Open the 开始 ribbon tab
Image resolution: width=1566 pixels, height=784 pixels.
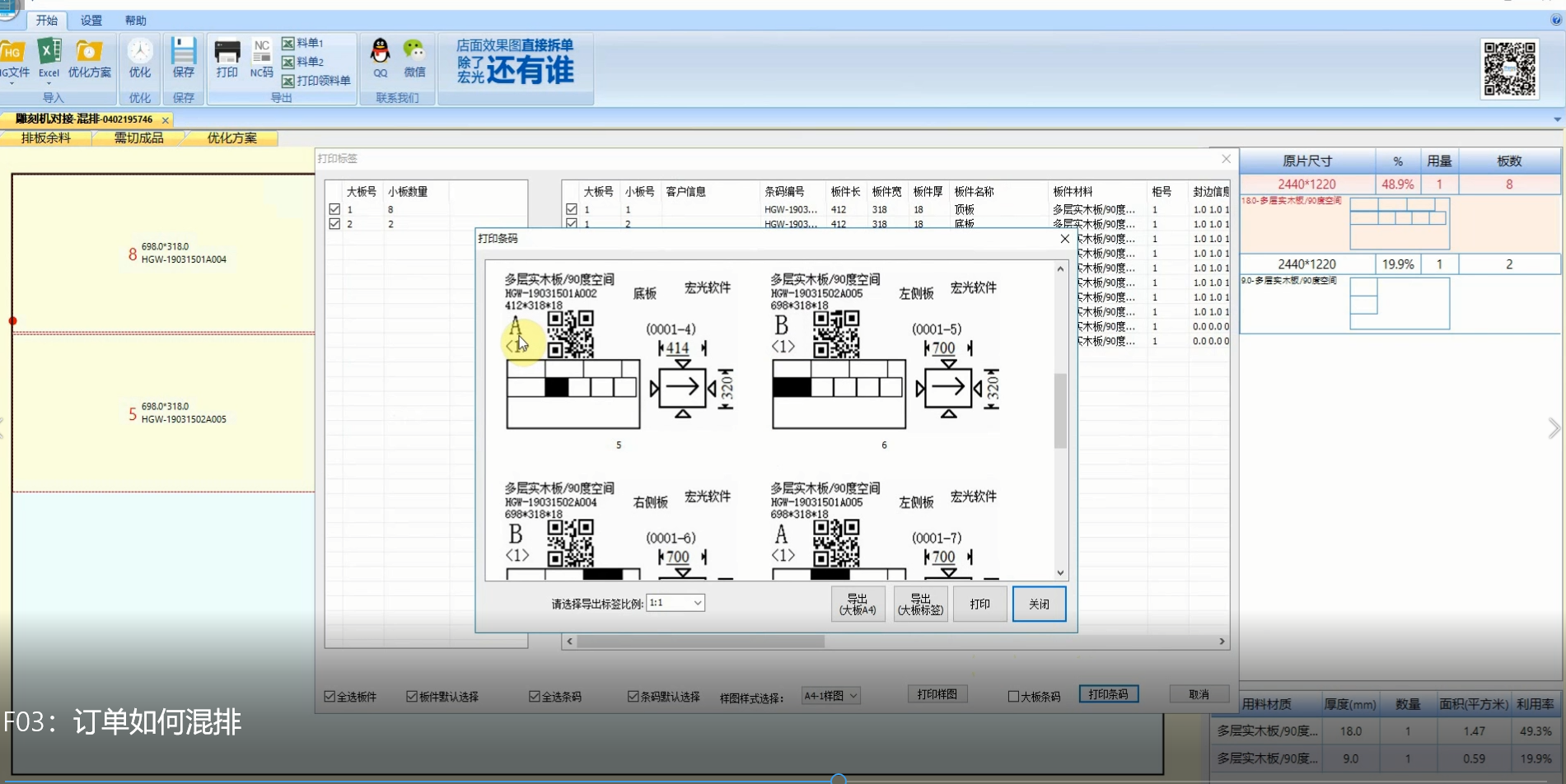[x=47, y=21]
